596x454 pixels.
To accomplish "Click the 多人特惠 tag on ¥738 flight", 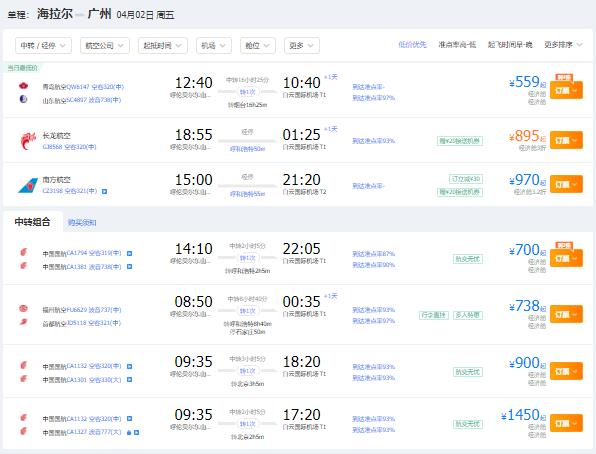I will pos(468,315).
